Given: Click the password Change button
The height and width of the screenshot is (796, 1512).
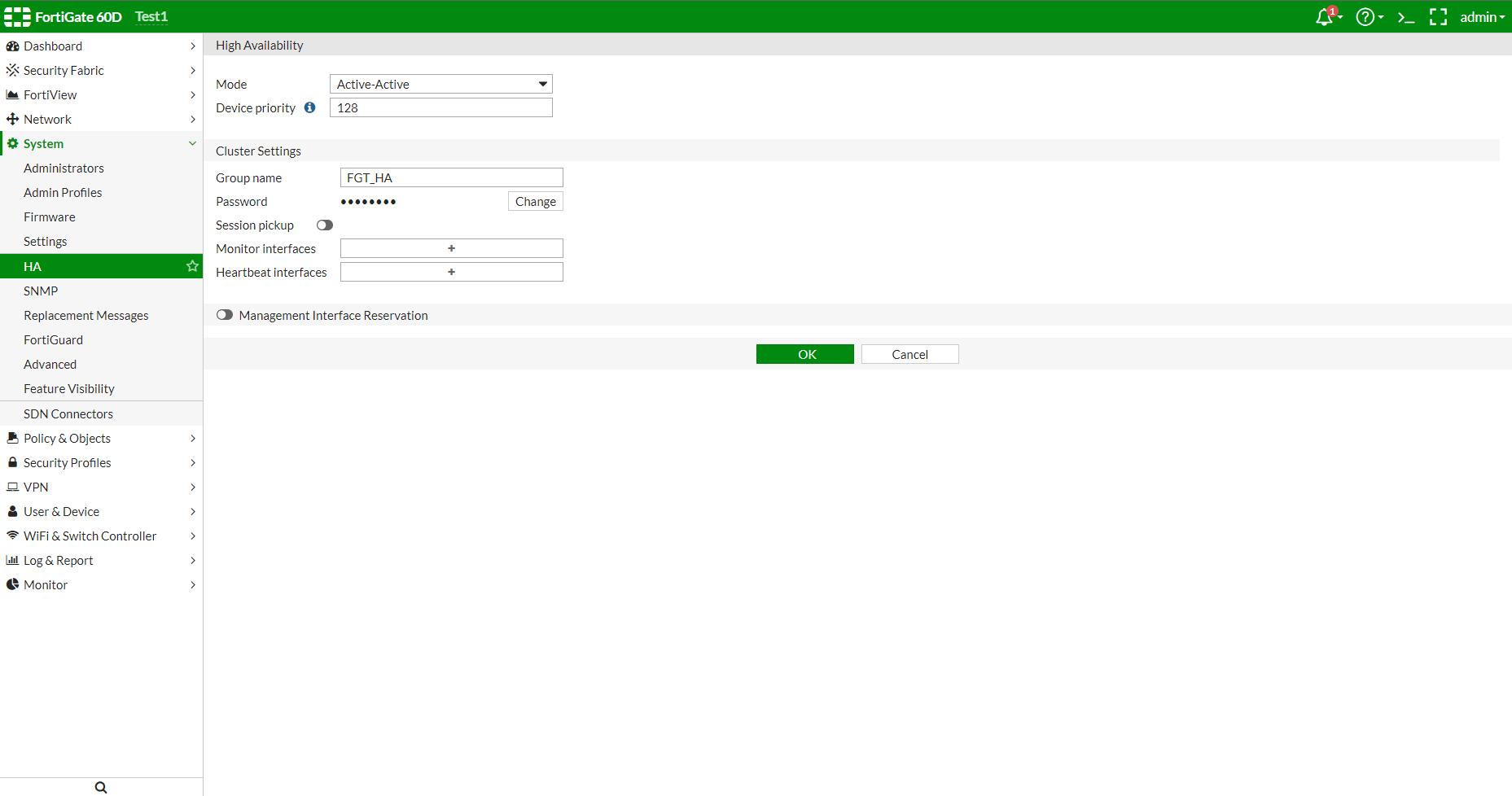Looking at the screenshot, I should pyautogui.click(x=535, y=201).
